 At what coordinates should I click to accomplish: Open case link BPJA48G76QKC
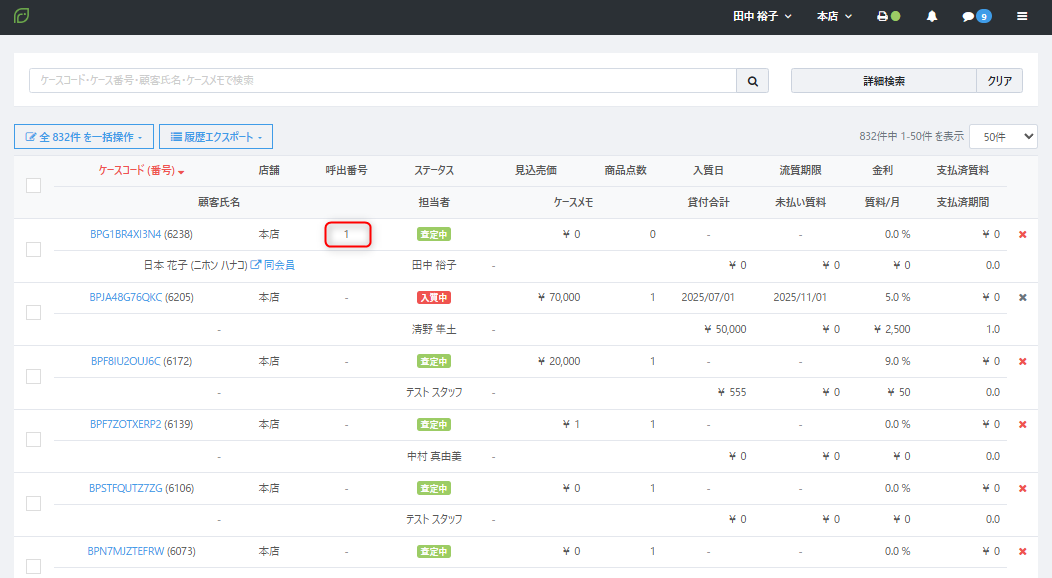125,297
